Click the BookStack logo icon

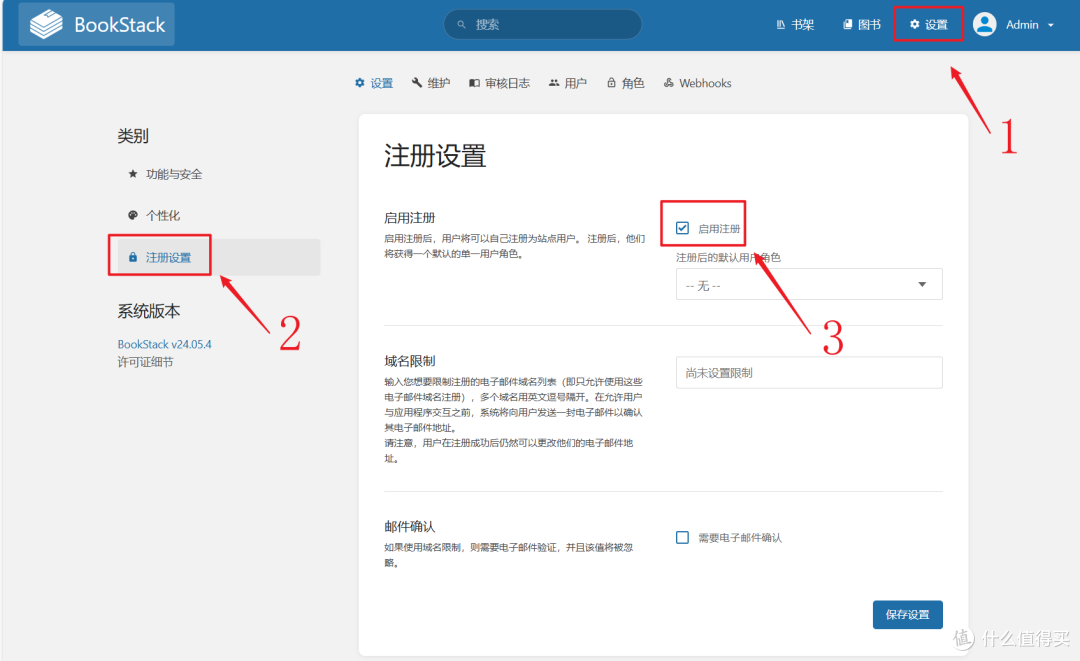[46, 24]
